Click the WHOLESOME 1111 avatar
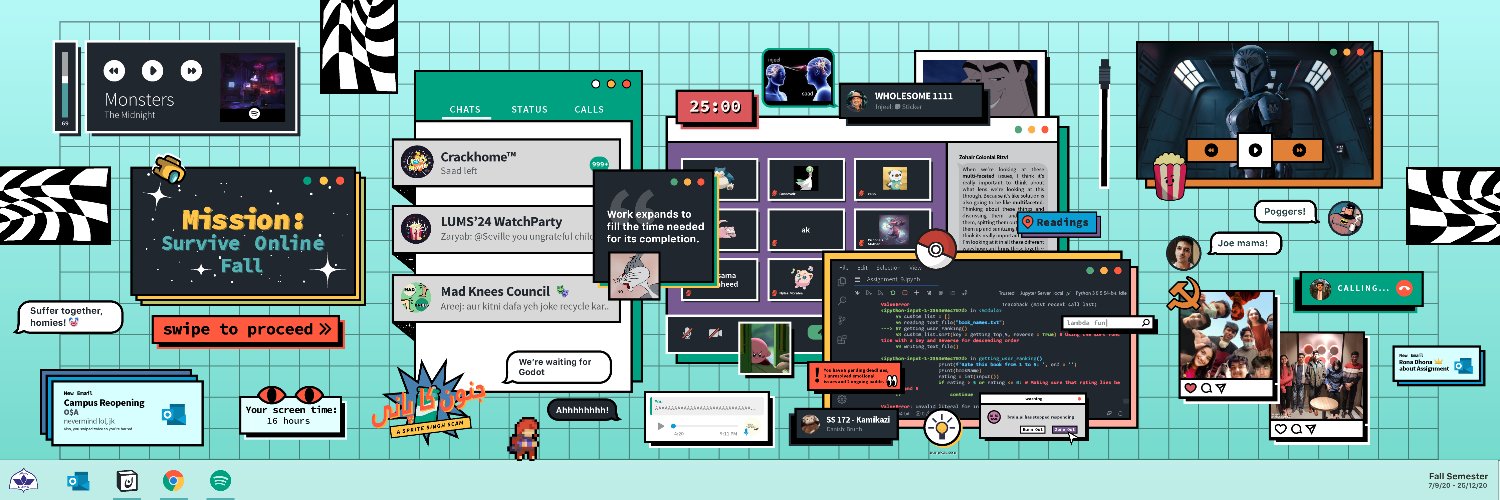Viewport: 1500px width, 500px height. (856, 101)
